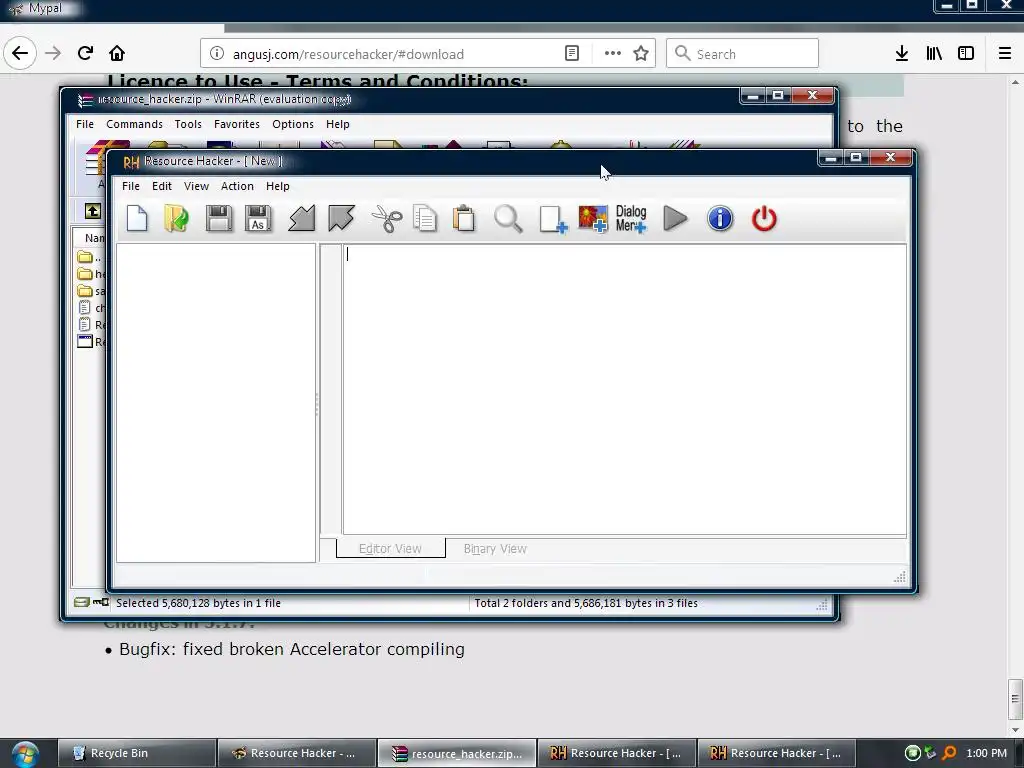This screenshot has height=768, width=1024.
Task: Open the WinRAR Options menu
Action: (293, 124)
